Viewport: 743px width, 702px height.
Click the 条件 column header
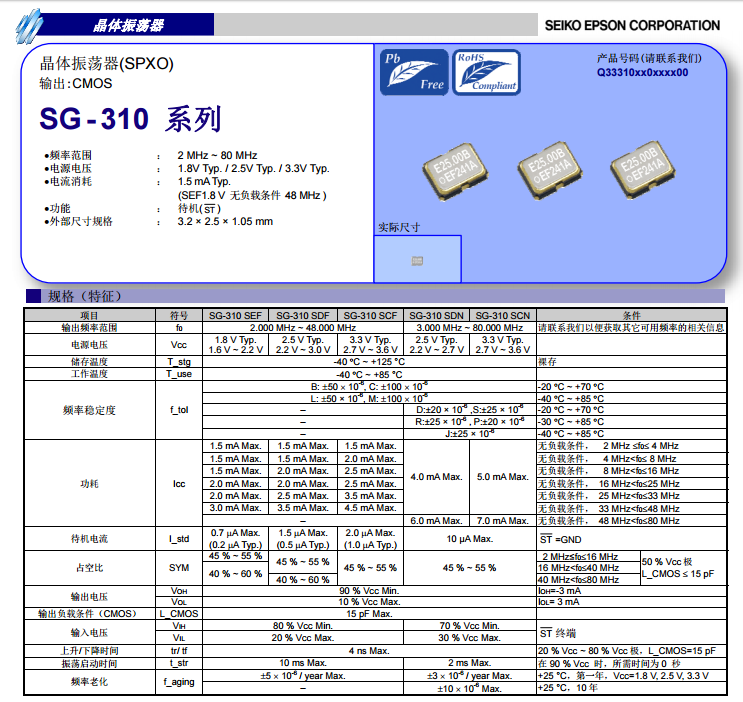pyautogui.click(x=630, y=315)
